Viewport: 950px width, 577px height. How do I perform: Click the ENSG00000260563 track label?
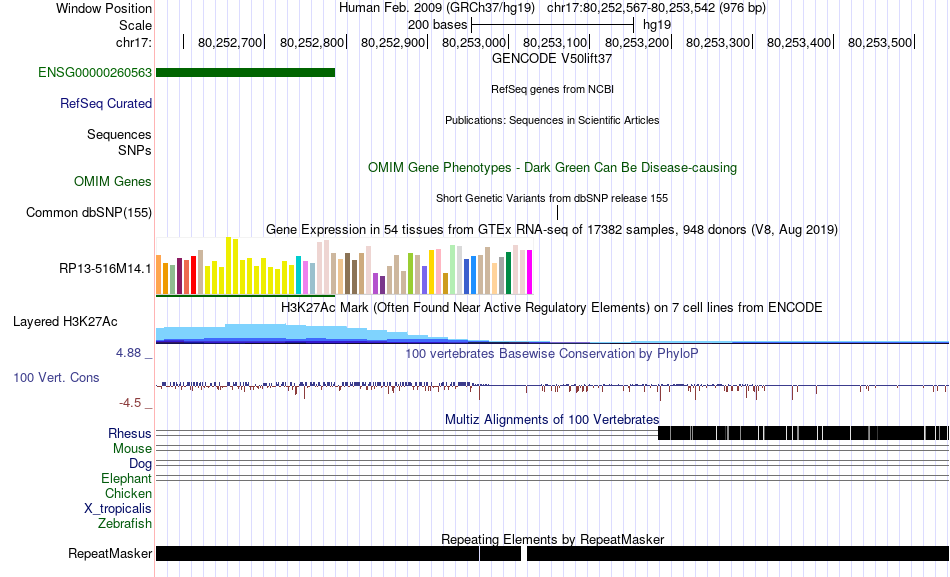[x=95, y=73]
